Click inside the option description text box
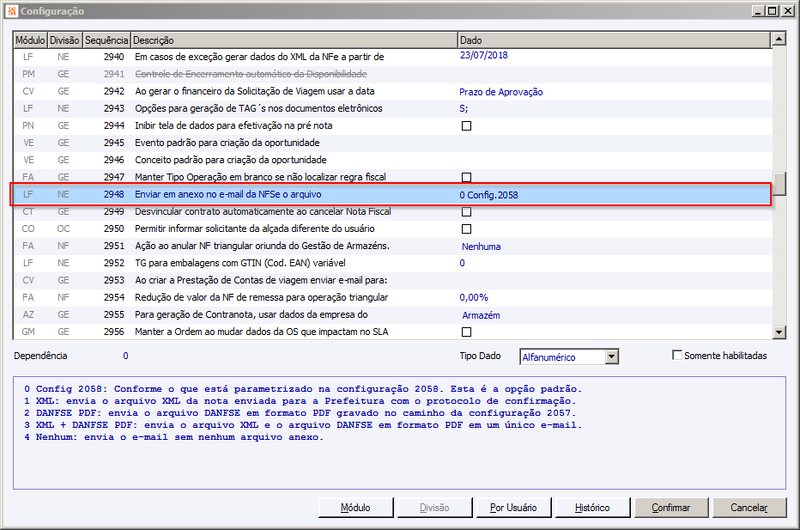Viewport: 800px width, 530px height. tap(399, 433)
